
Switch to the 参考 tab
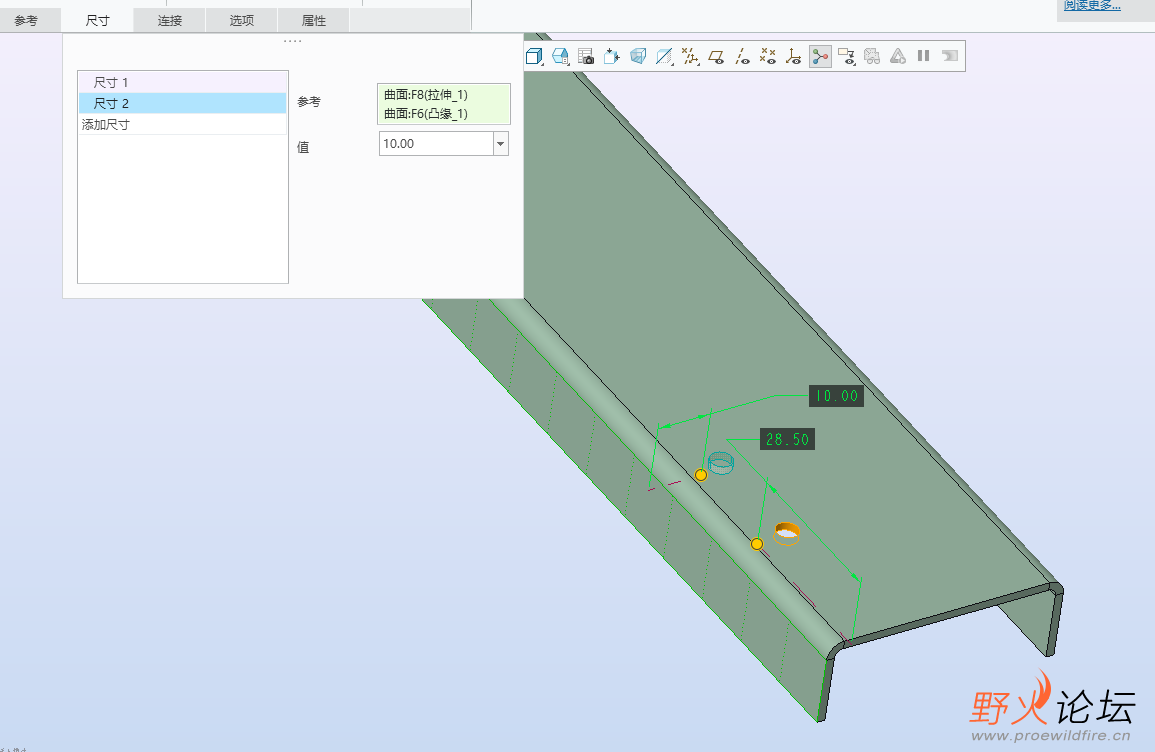click(x=27, y=21)
